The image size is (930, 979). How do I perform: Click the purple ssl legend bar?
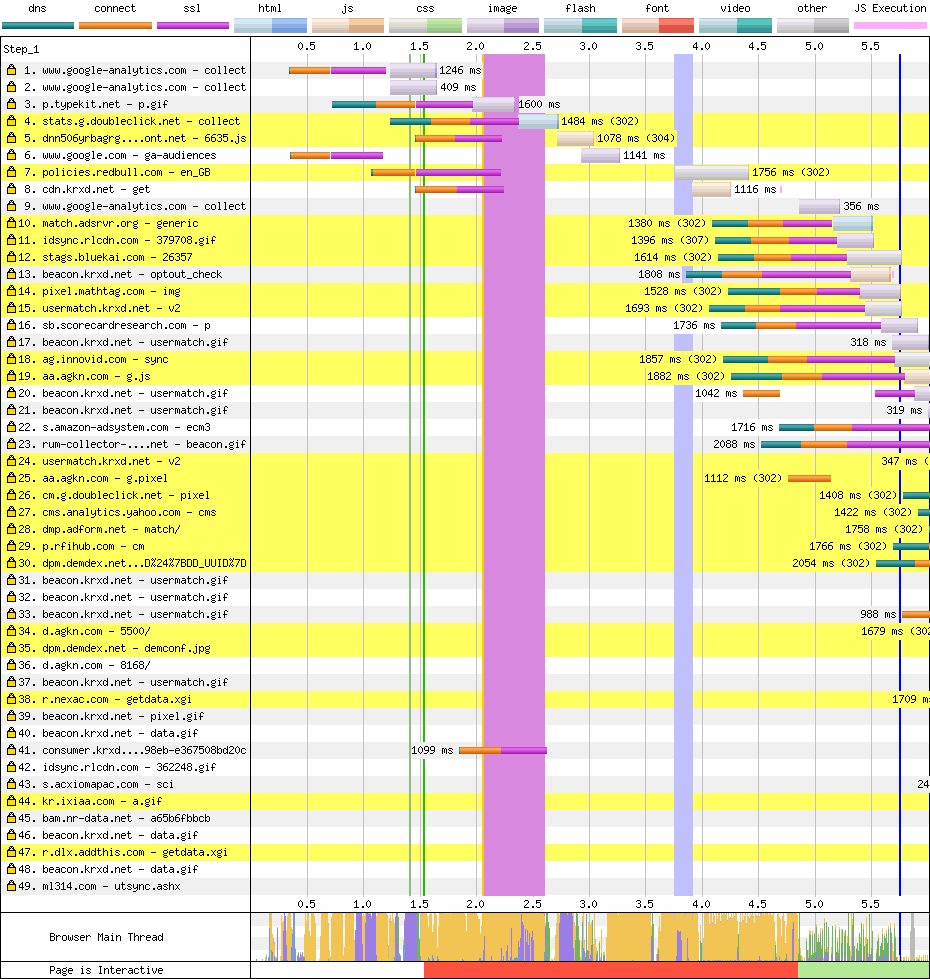pyautogui.click(x=193, y=26)
